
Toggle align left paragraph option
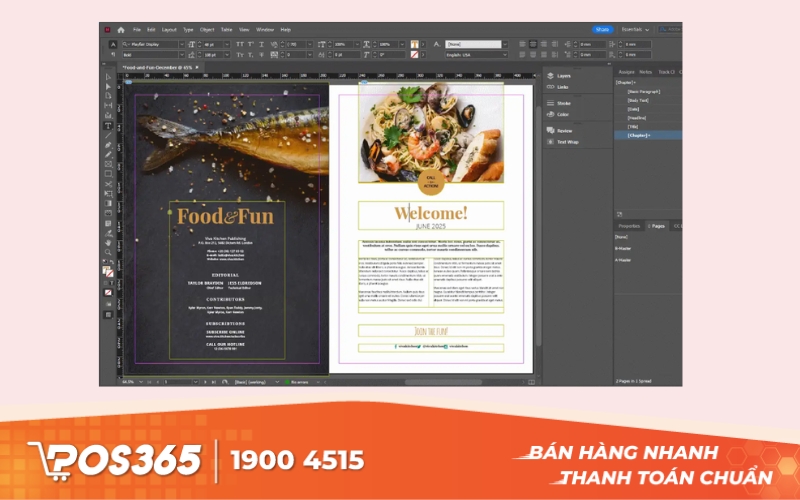tap(522, 44)
